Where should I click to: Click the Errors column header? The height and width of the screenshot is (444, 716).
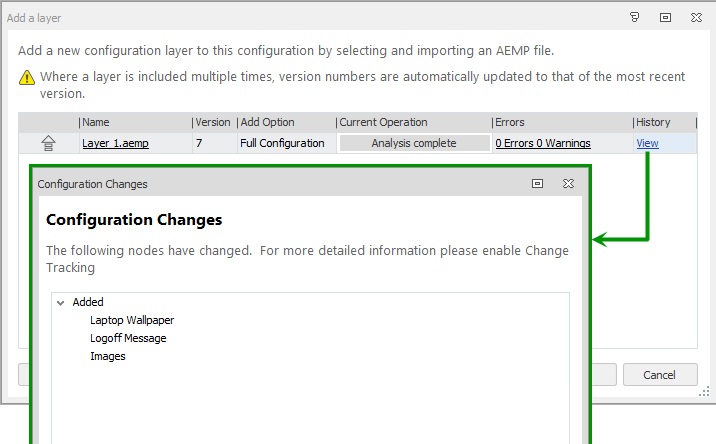click(509, 122)
